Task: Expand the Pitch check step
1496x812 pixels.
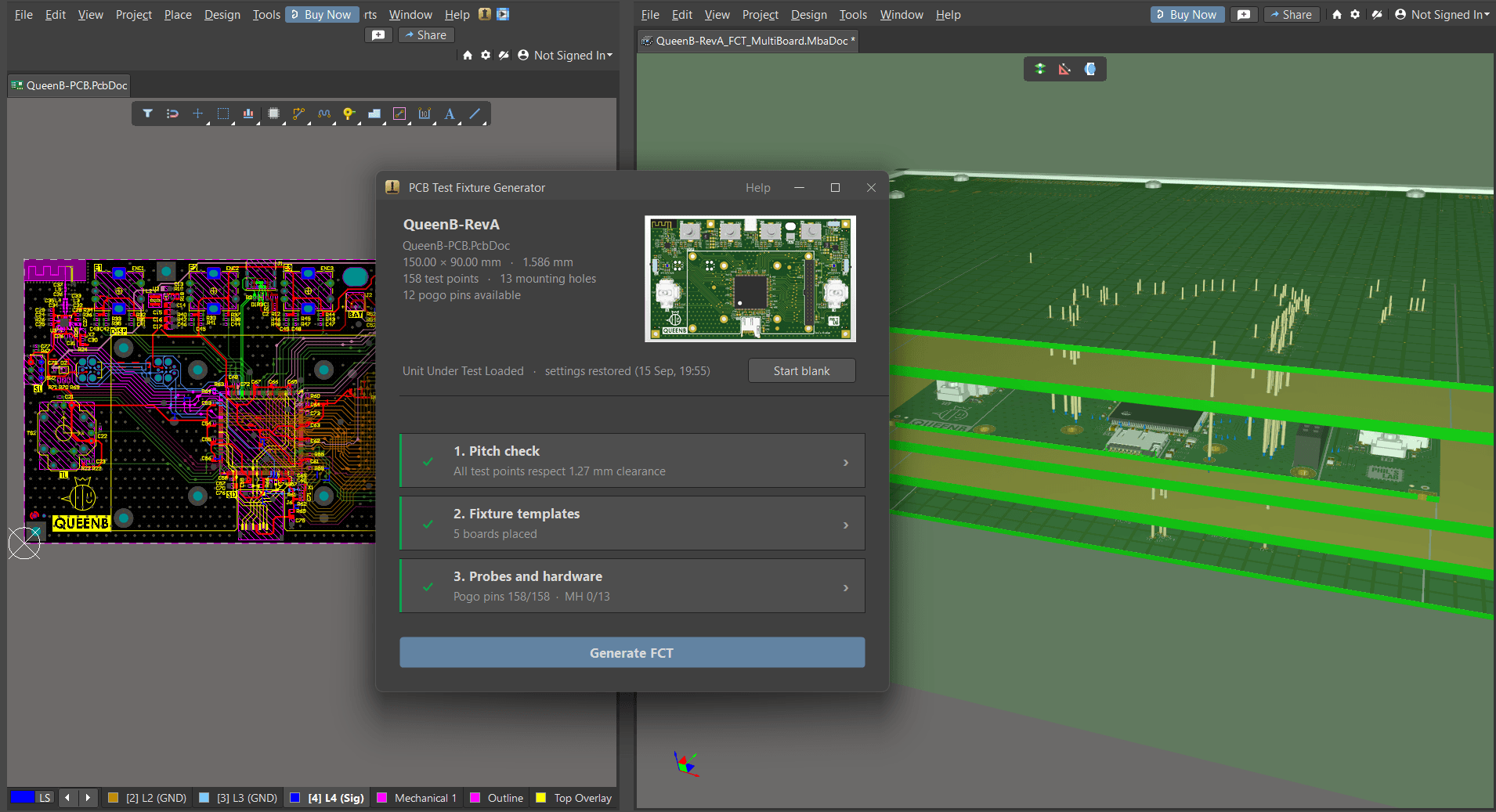Action: pos(632,460)
